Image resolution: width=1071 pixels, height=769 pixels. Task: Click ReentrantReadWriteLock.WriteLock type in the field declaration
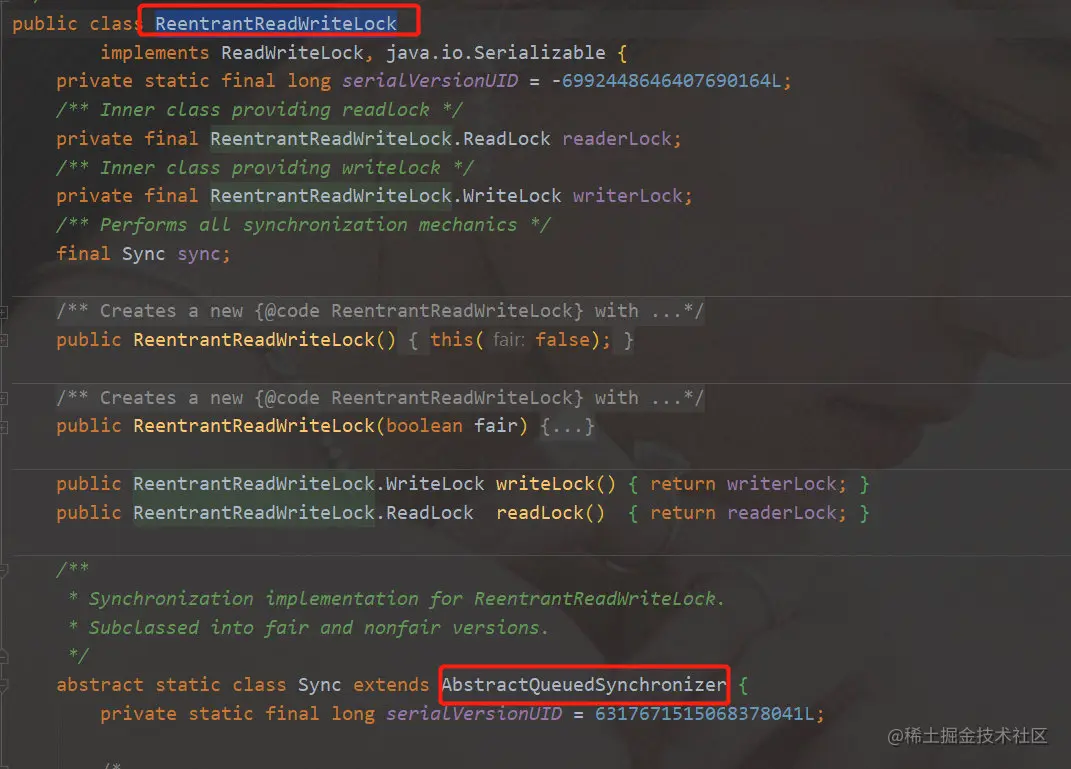[x=385, y=196]
